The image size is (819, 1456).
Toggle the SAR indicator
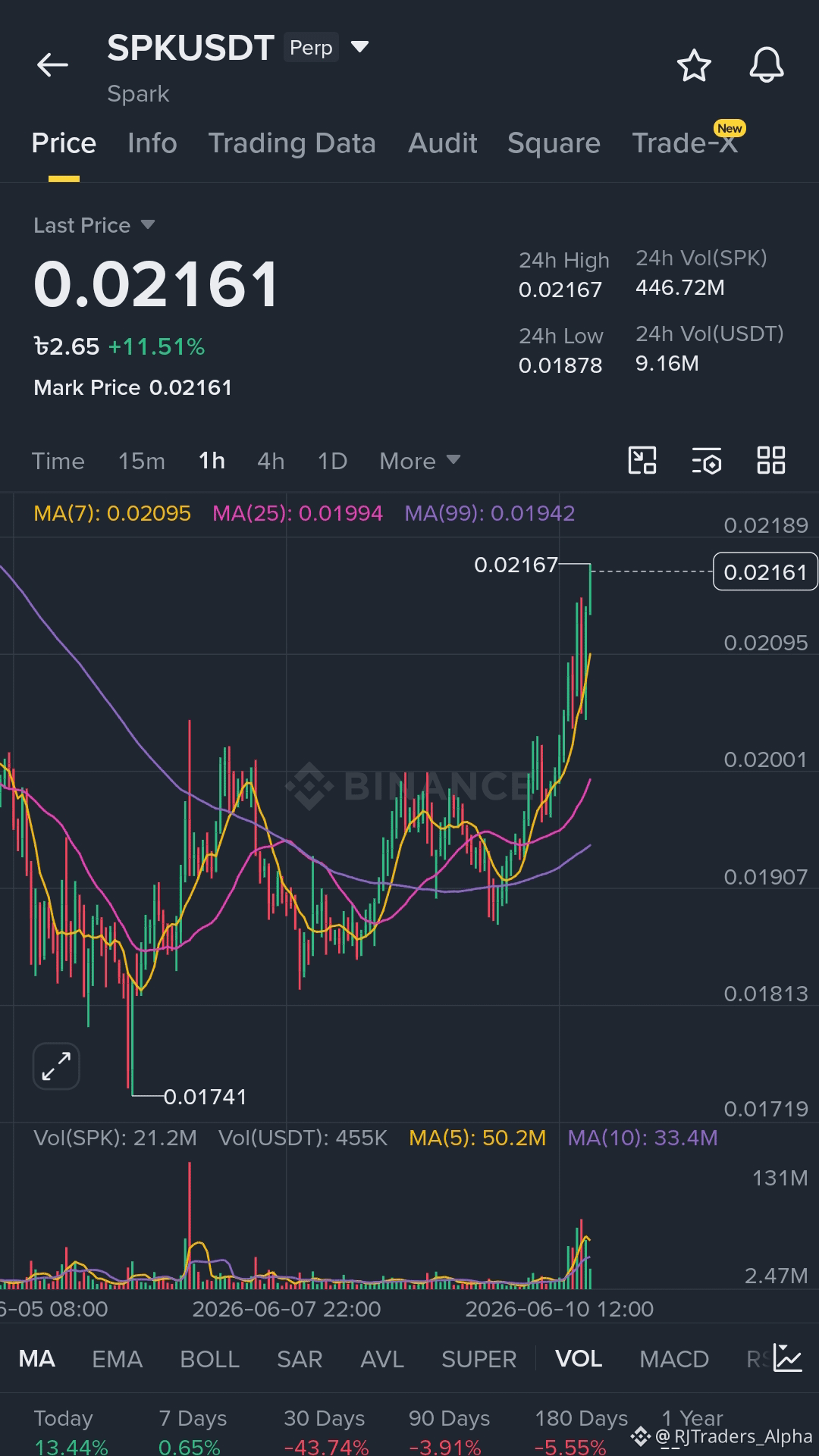coord(300,1359)
